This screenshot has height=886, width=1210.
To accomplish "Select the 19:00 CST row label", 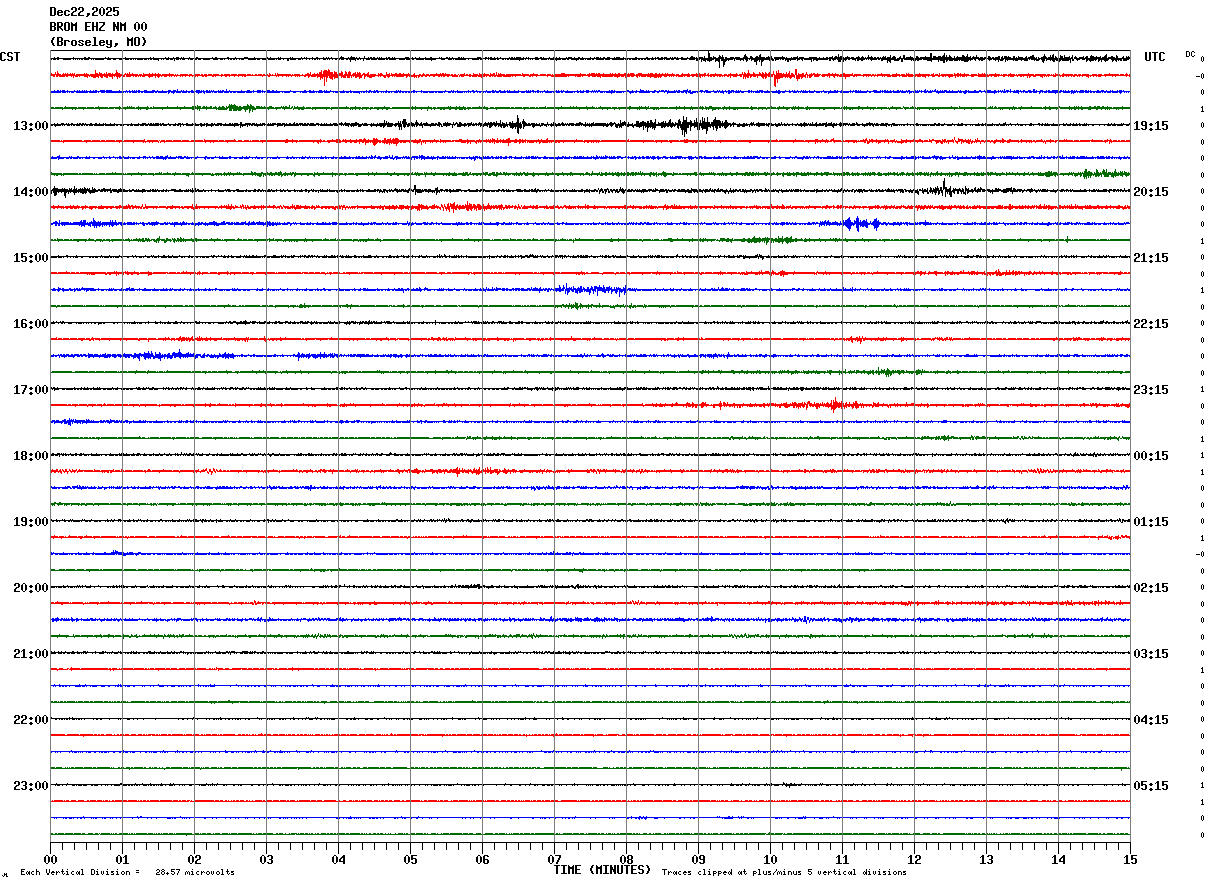I will (31, 522).
